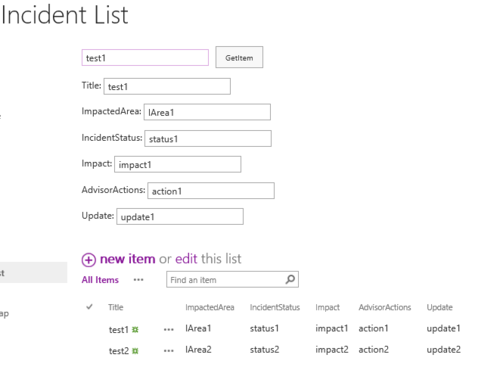Click the ImpactedArea input field

tap(207, 112)
